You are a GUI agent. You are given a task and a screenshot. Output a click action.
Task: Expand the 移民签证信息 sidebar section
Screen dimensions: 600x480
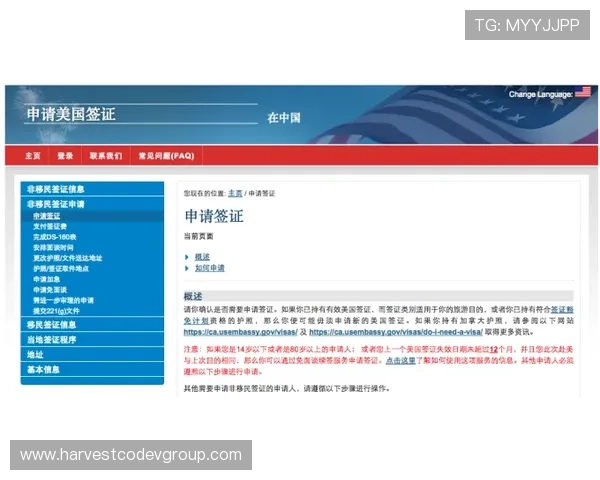point(92,325)
